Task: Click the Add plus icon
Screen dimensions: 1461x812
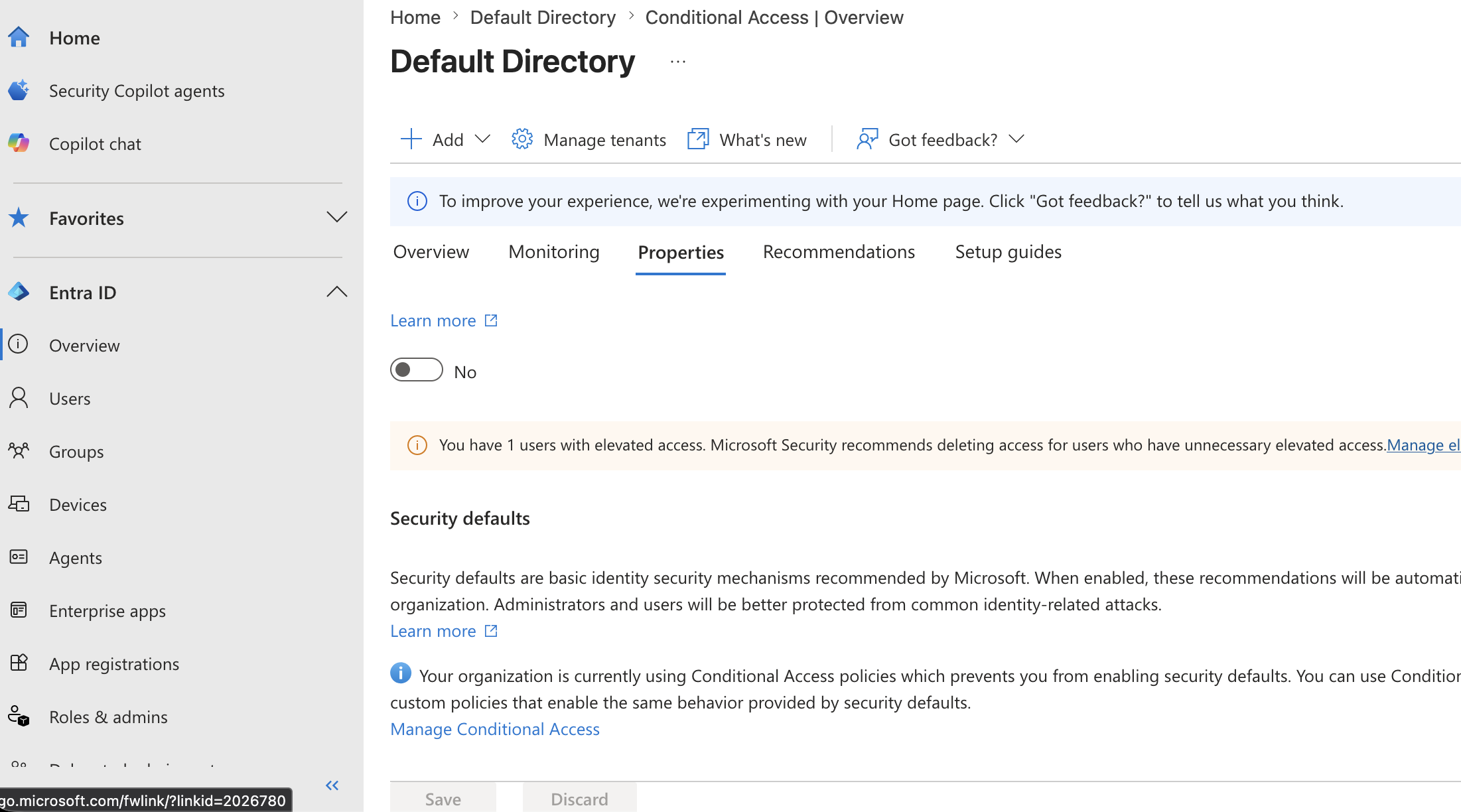Action: coord(411,139)
